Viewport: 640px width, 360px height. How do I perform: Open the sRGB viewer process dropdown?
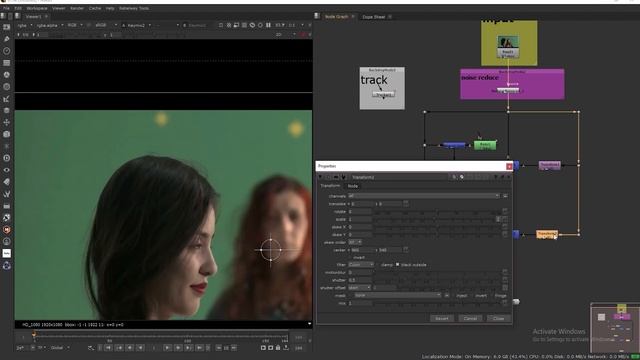(105, 25)
